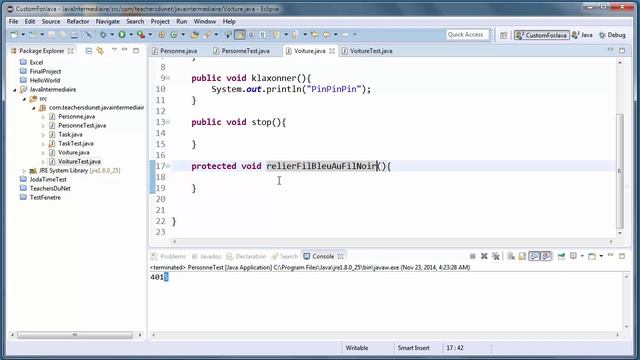Collapse the src folder node
640x360 pixels.
pyautogui.click(x=24, y=99)
